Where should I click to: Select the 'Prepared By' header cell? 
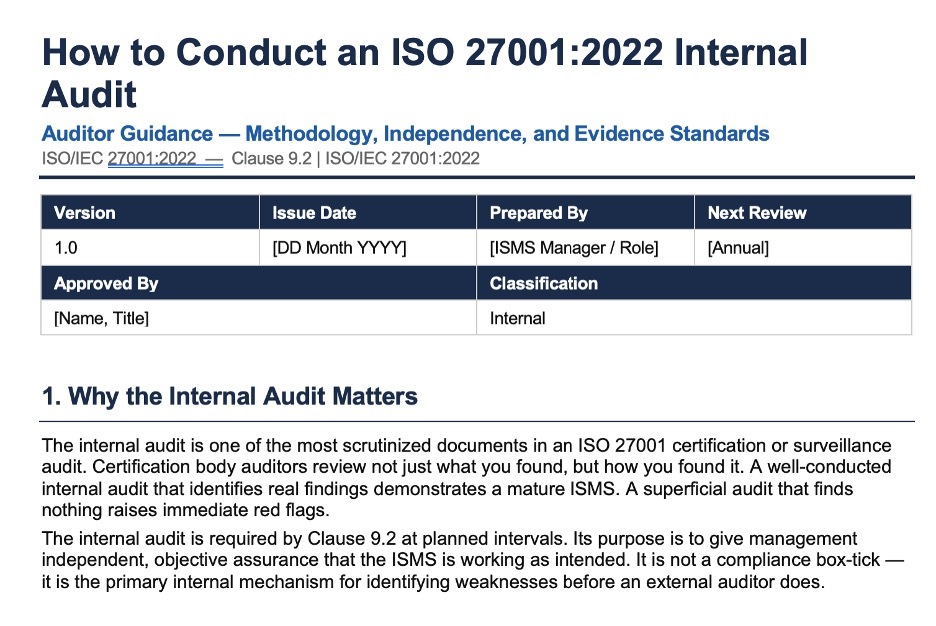(x=585, y=212)
